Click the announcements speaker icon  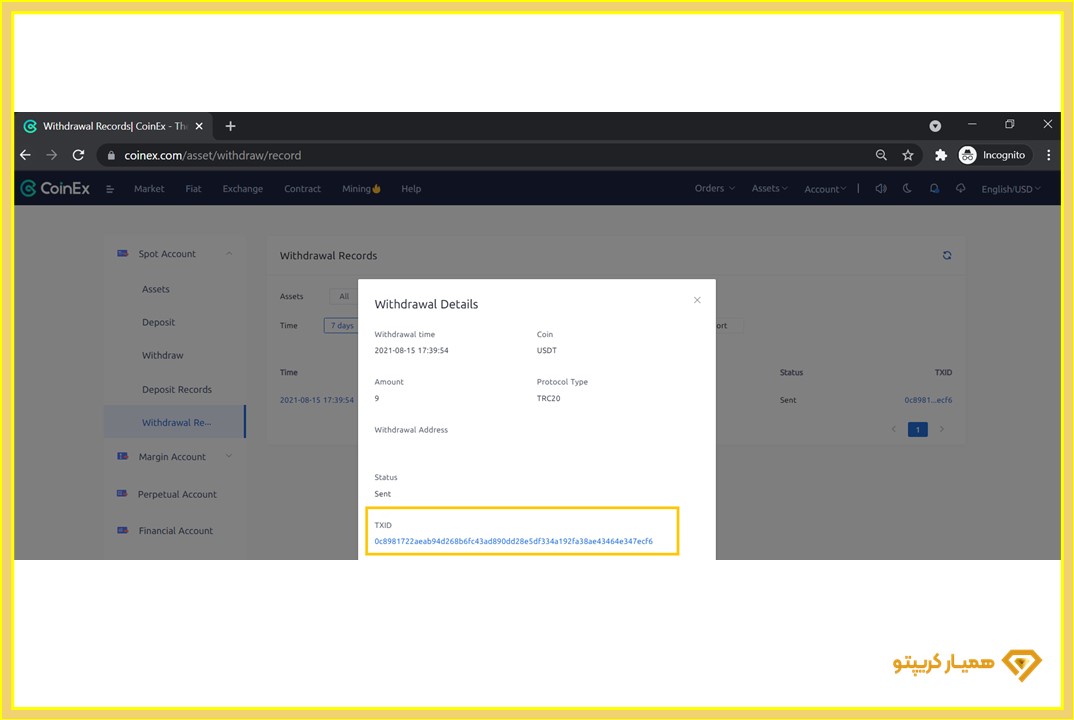coord(880,188)
